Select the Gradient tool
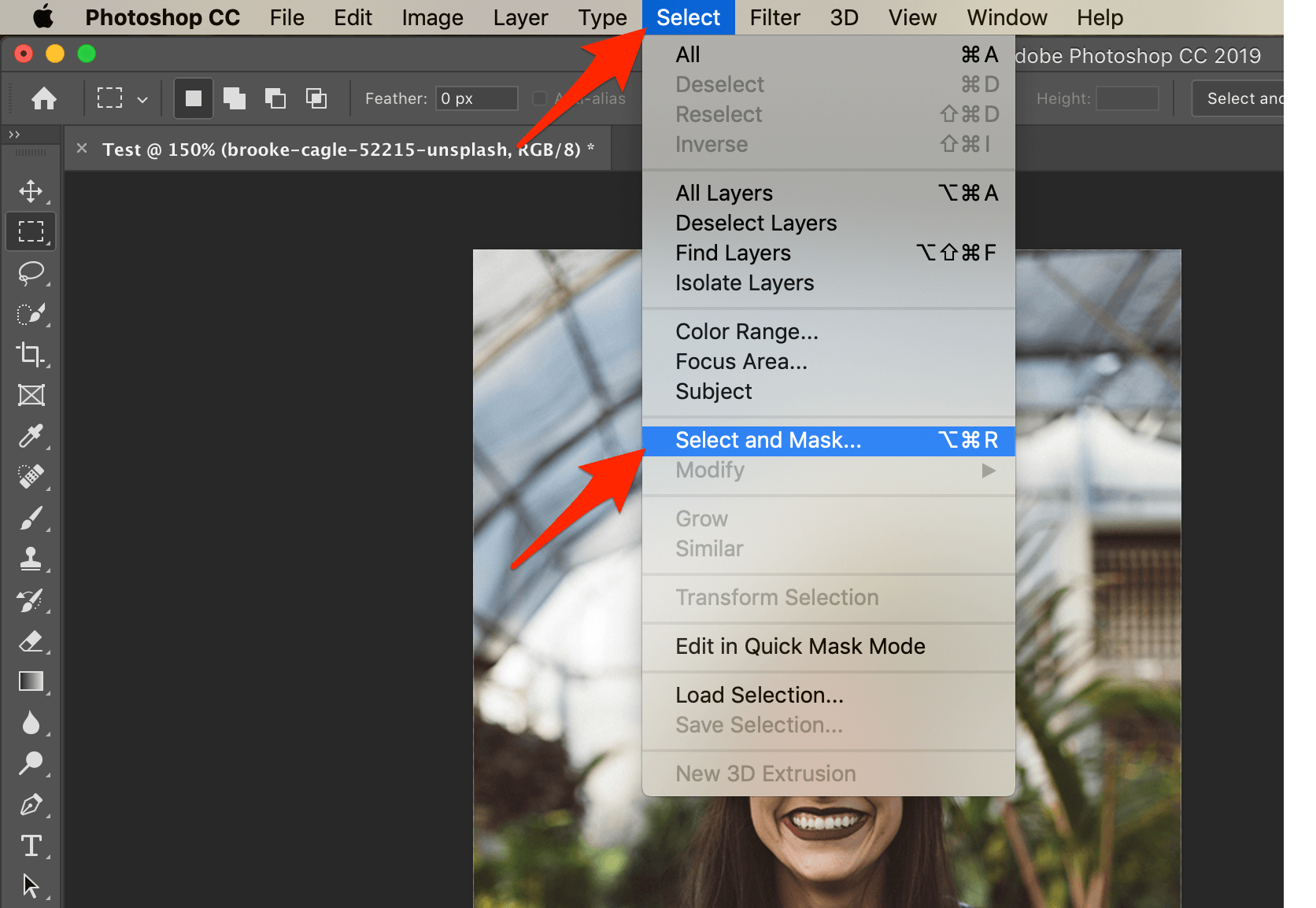The width and height of the screenshot is (1316, 908). click(x=31, y=681)
